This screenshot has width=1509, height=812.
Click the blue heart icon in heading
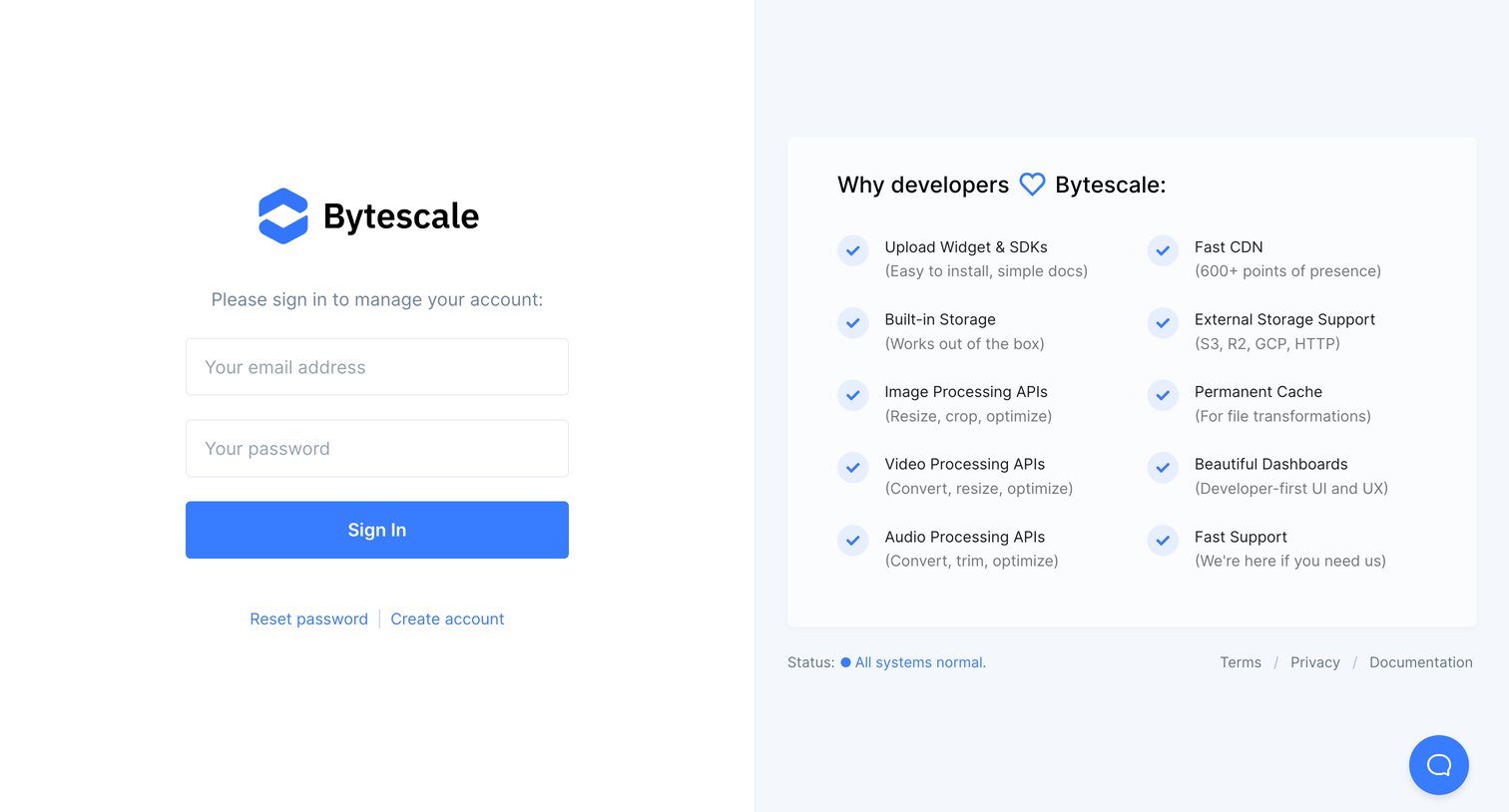[1032, 185]
